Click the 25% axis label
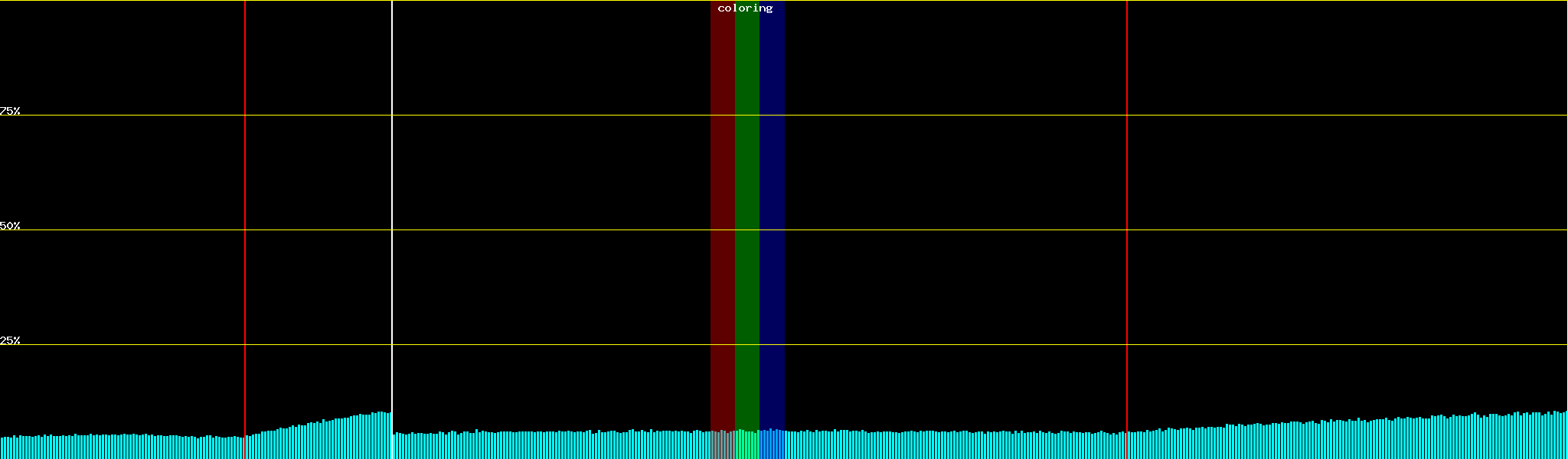Viewport: 1568px width, 459px height. 10,340
